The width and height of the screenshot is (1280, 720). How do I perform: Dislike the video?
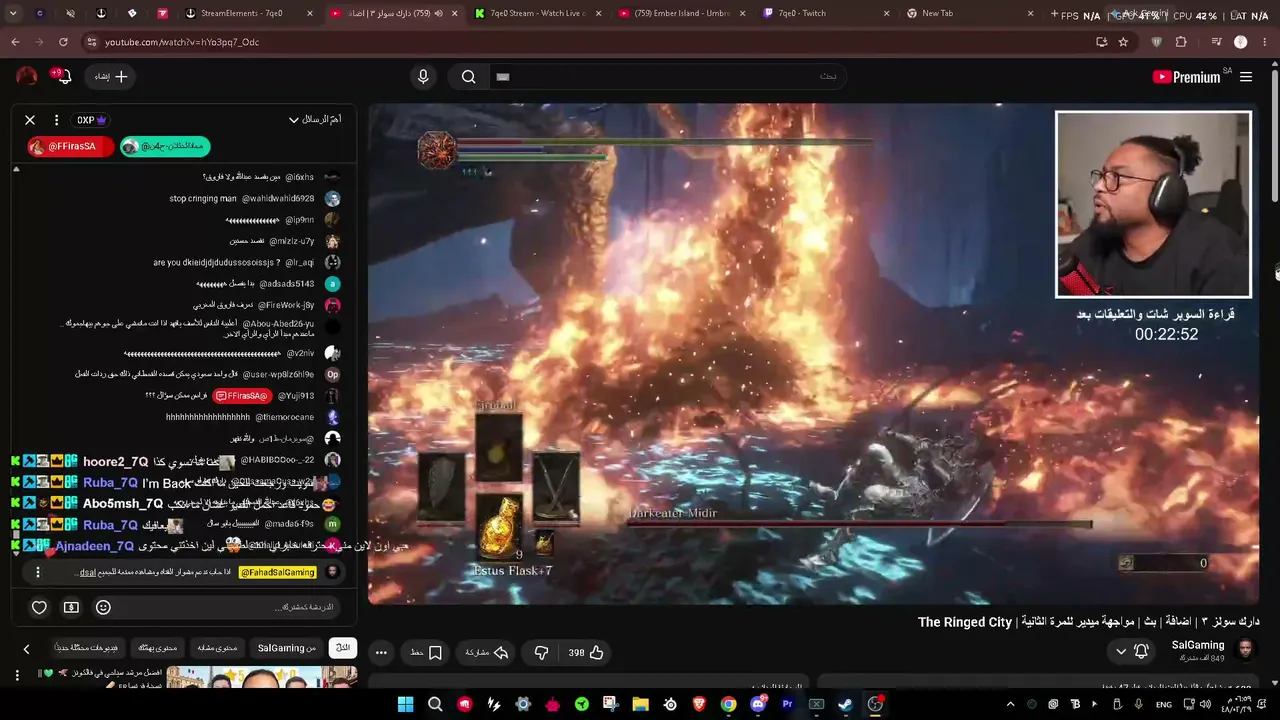point(541,653)
